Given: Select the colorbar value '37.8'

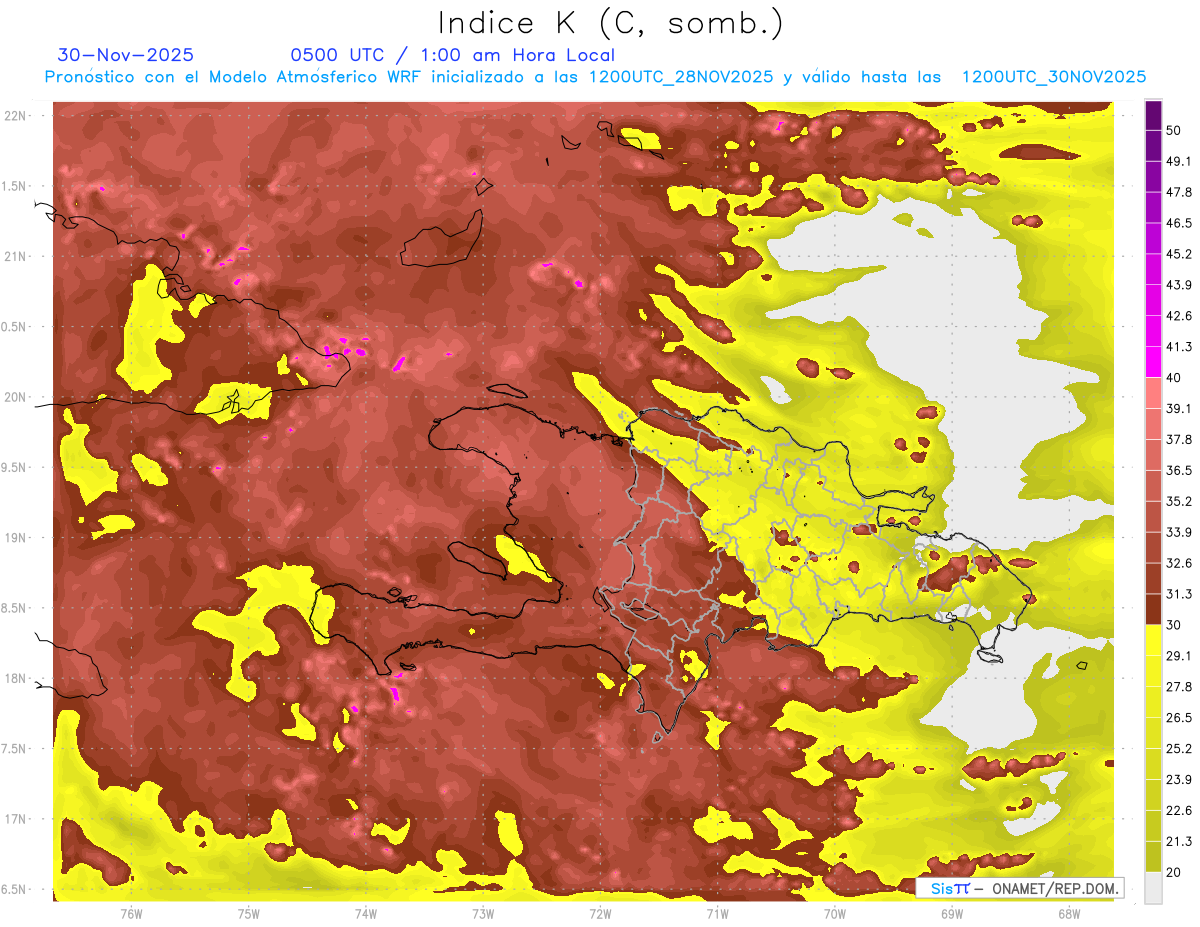Looking at the screenshot, I should (x=1179, y=440).
